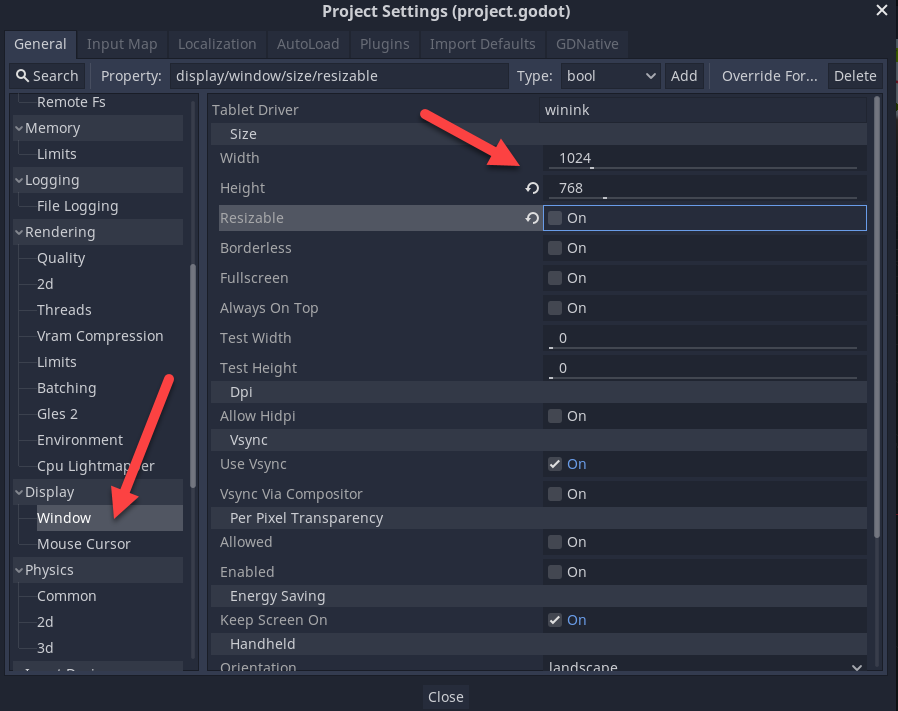Click the Add button

pyautogui.click(x=684, y=76)
